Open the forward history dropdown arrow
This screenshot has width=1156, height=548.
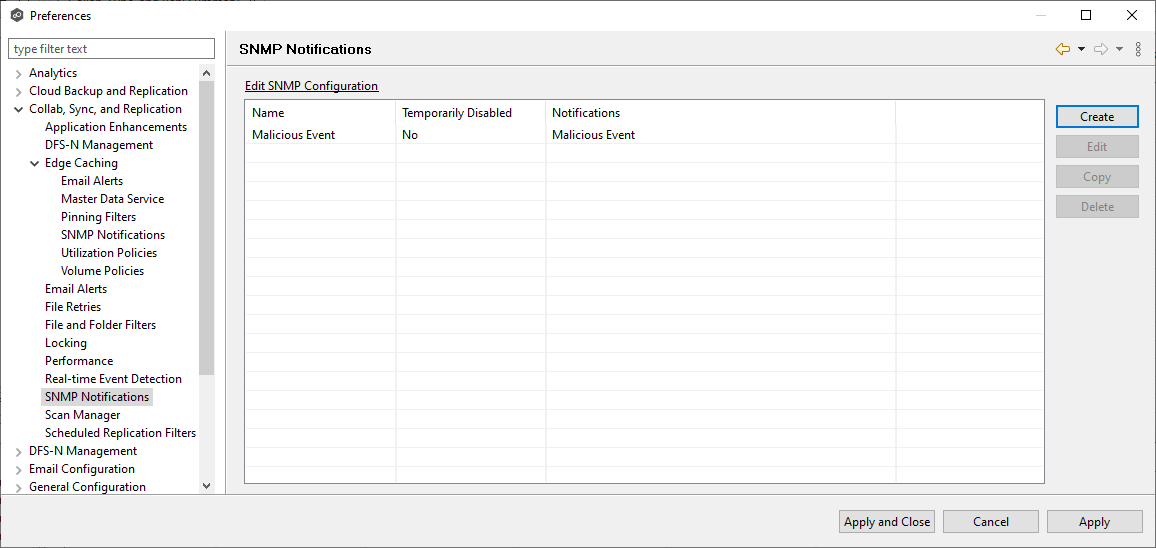pyautogui.click(x=1119, y=49)
